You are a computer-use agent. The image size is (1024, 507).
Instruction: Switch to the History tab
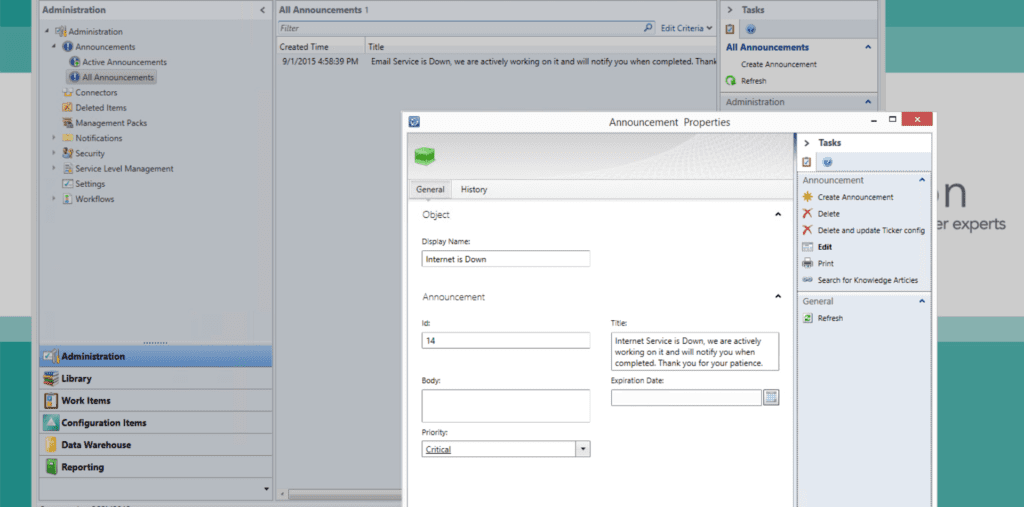click(x=474, y=189)
